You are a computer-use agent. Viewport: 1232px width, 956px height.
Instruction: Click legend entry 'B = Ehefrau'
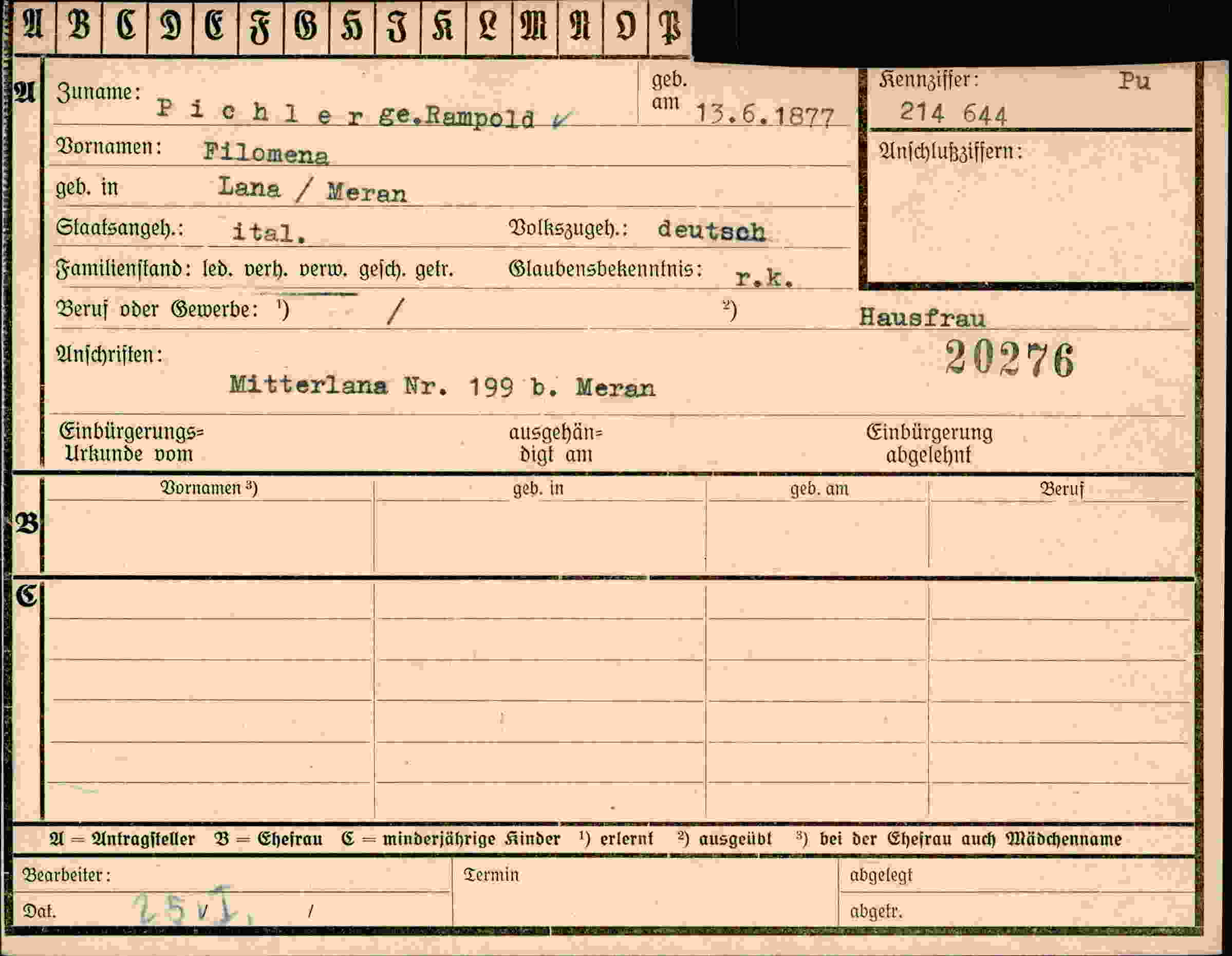point(269,839)
